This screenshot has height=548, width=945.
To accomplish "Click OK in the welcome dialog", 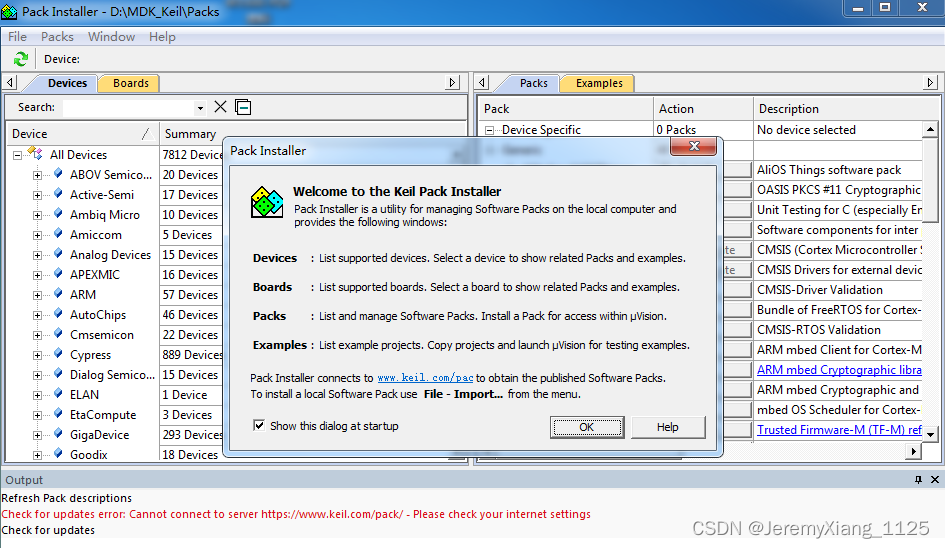I will pos(586,427).
